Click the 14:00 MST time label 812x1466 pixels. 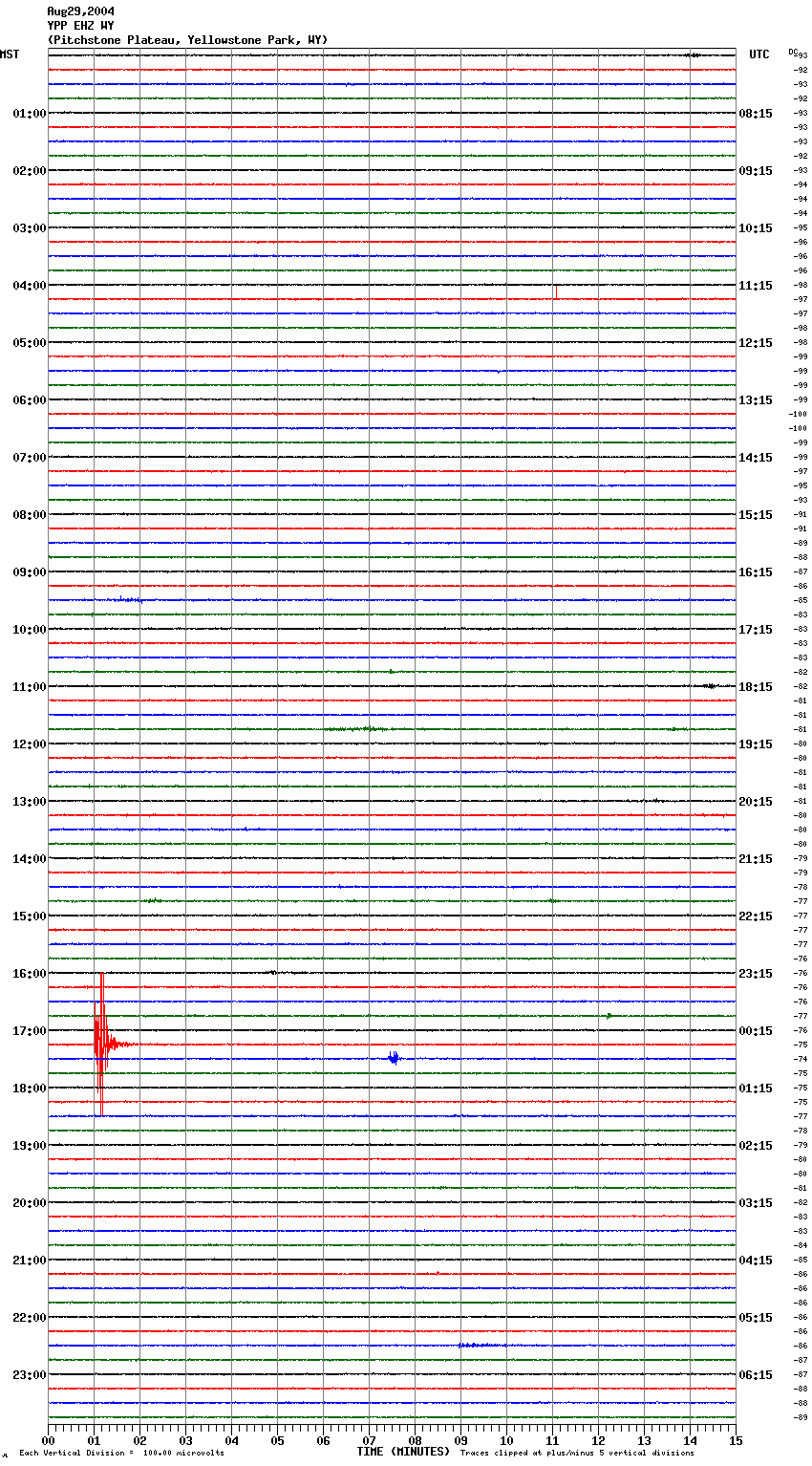pos(30,859)
